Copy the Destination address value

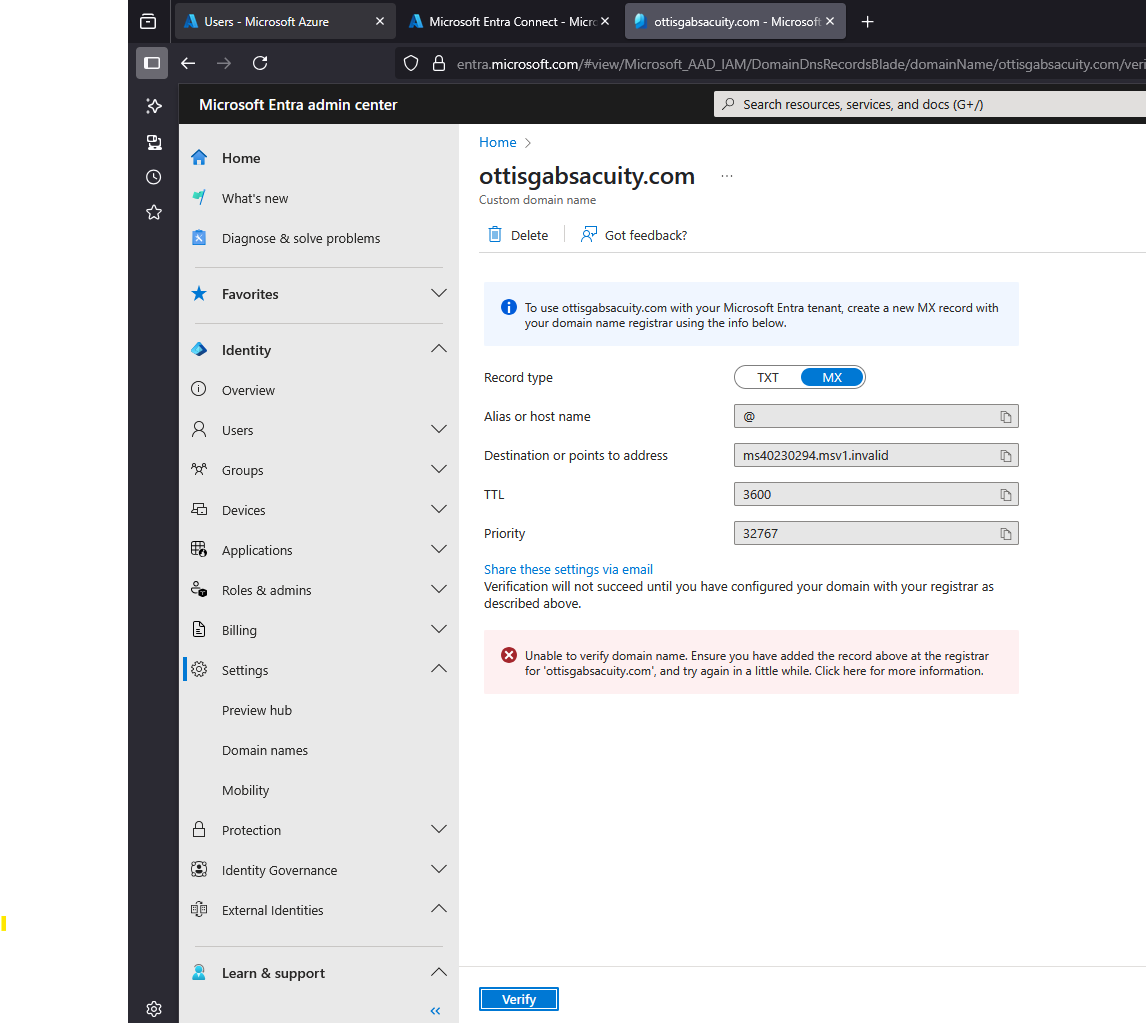tap(1006, 456)
